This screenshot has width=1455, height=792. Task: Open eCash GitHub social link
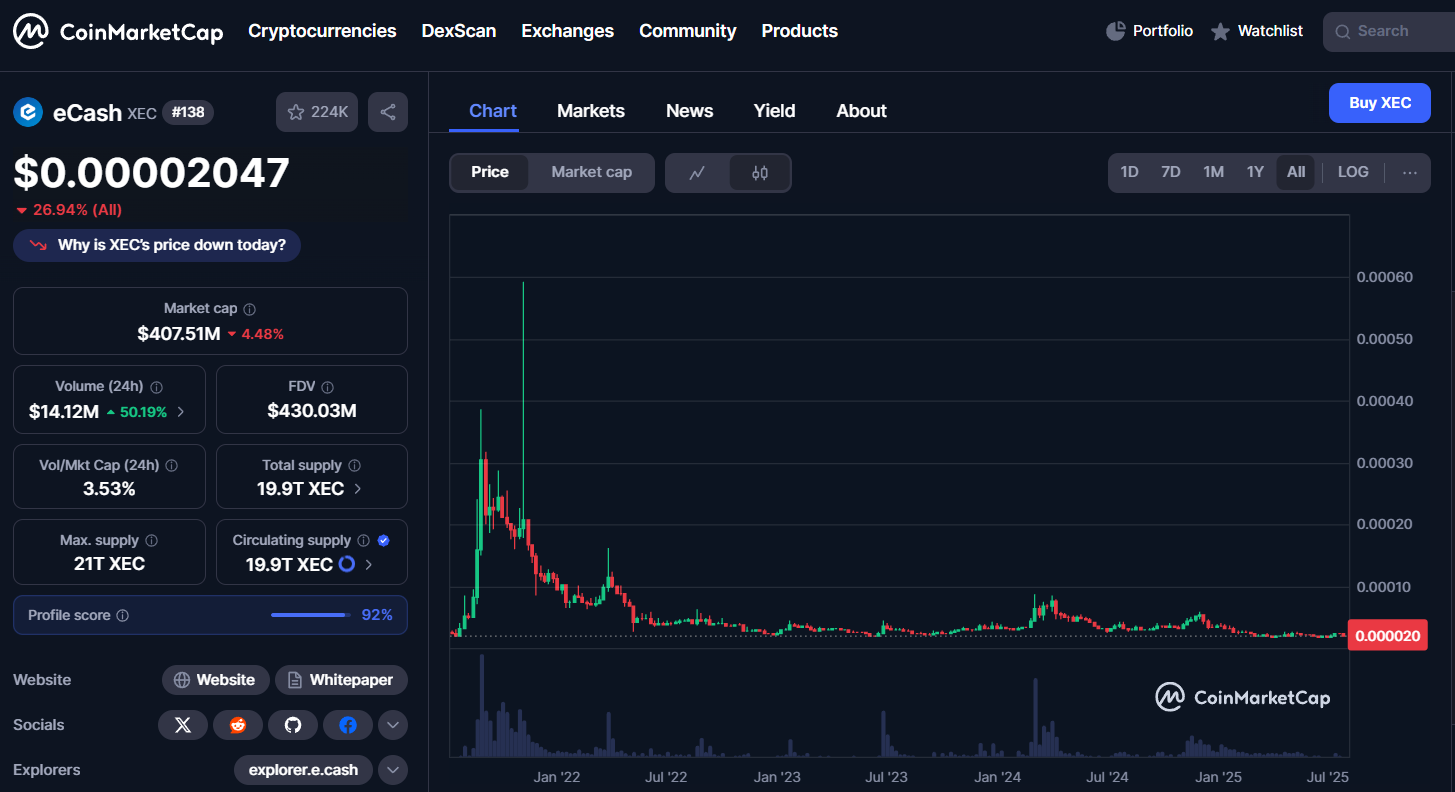293,725
